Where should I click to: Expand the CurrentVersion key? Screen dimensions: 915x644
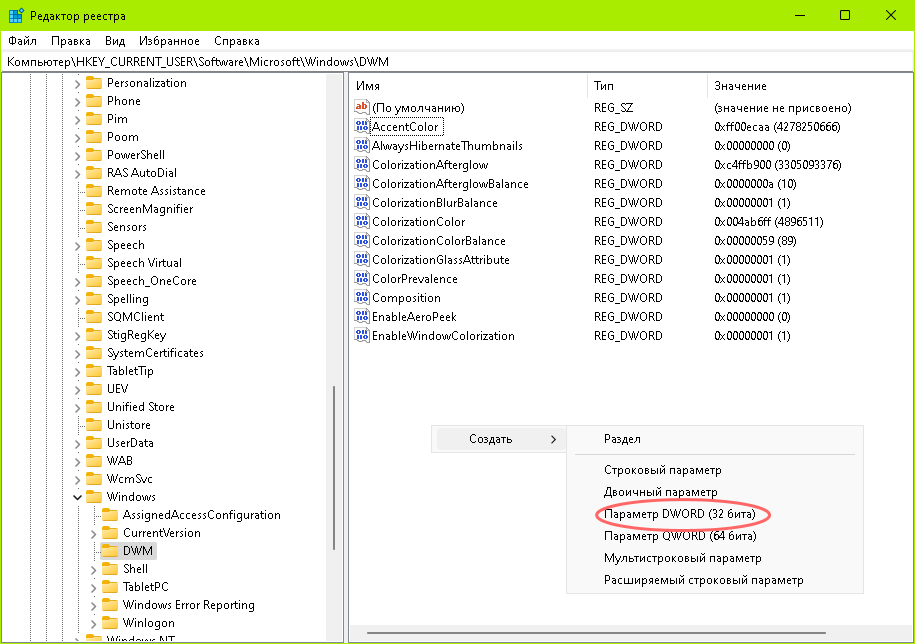point(93,533)
